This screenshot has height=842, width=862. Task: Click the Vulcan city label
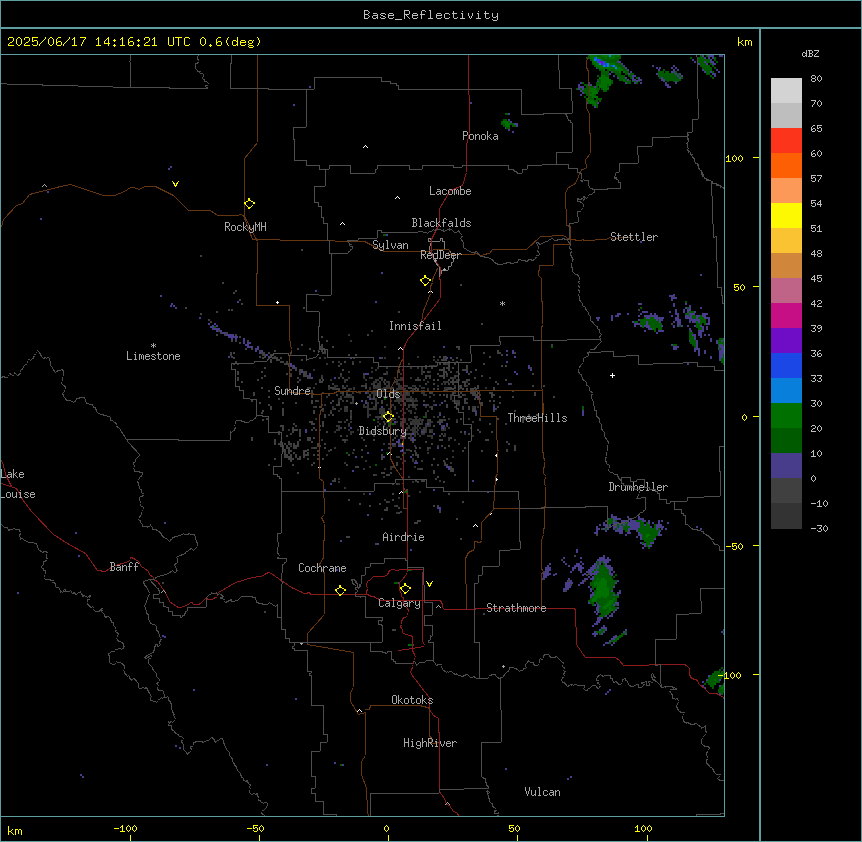[x=542, y=792]
